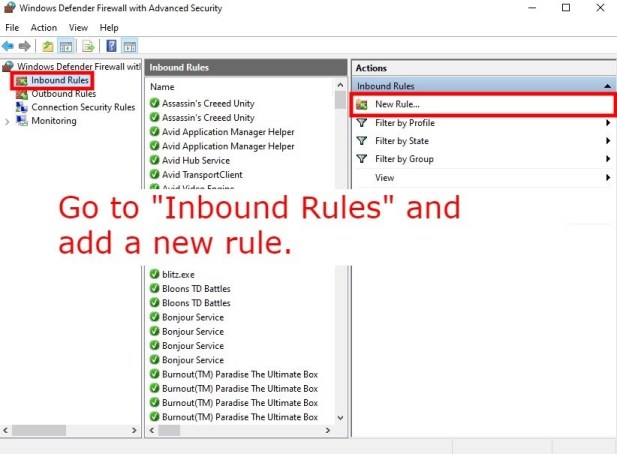Click the Filter by Profile funnel icon
The width and height of the screenshot is (617, 454).
[x=362, y=123]
